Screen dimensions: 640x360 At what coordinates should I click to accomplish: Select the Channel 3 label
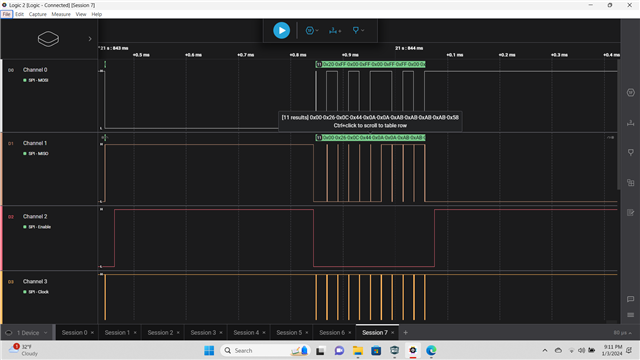click(x=35, y=281)
